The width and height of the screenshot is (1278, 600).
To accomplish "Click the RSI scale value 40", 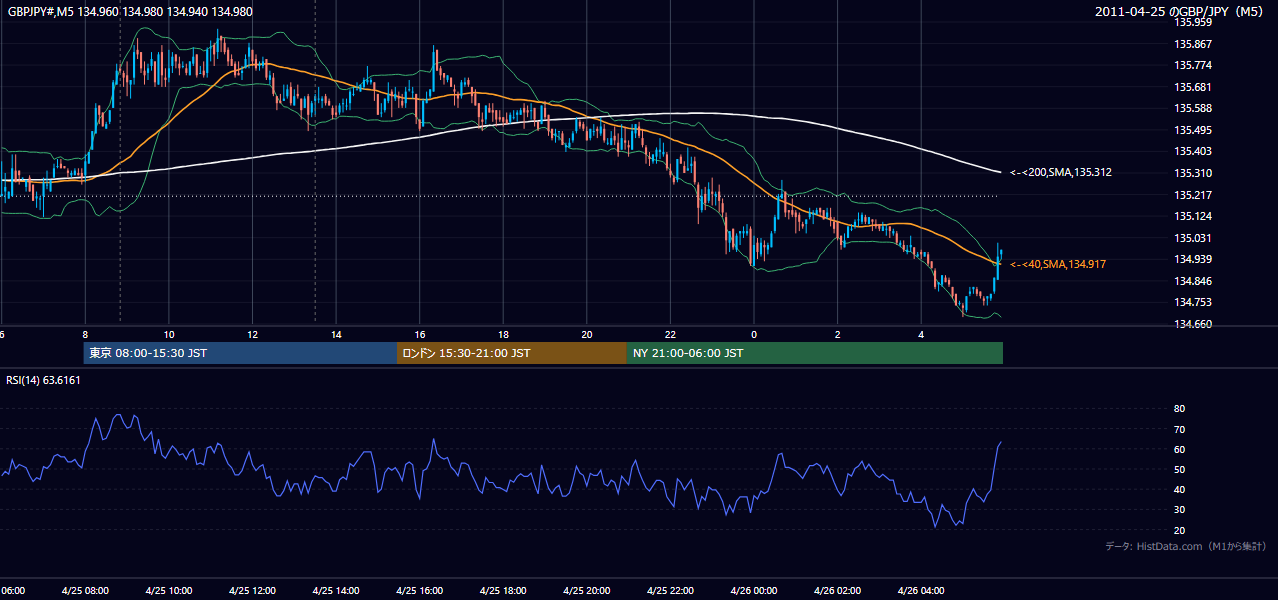I will point(1180,489).
